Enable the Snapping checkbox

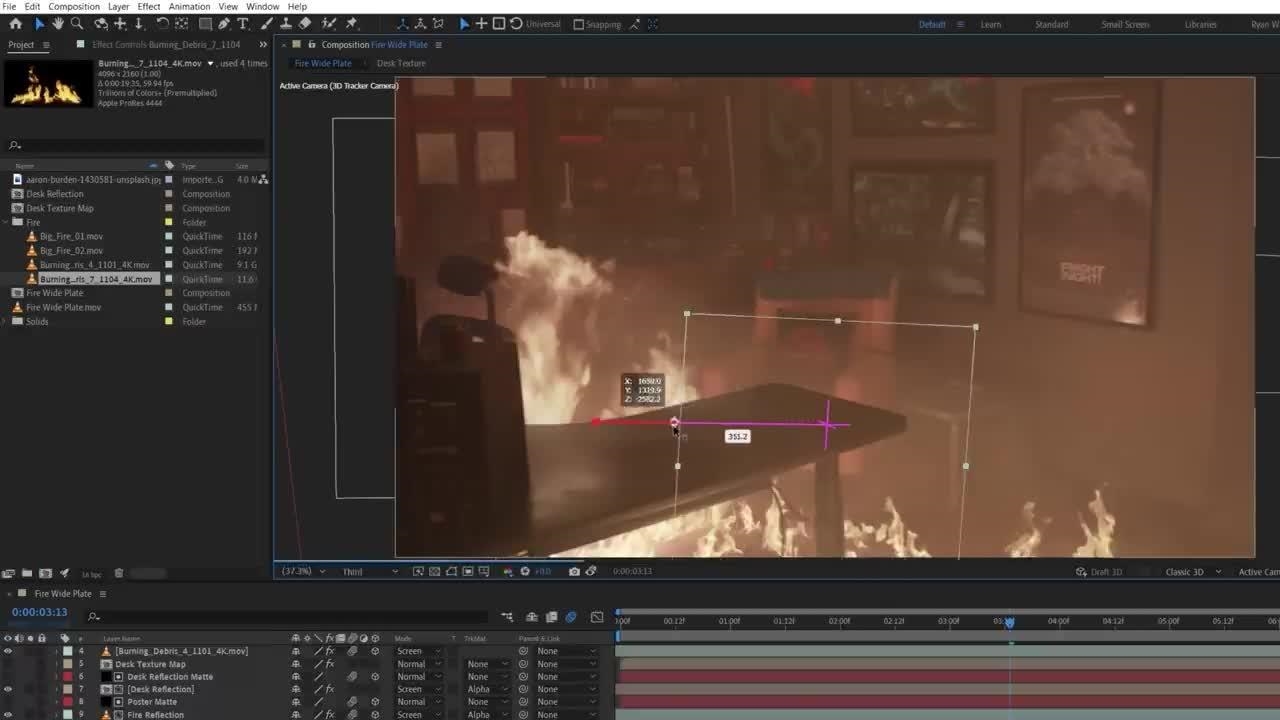[x=578, y=24]
